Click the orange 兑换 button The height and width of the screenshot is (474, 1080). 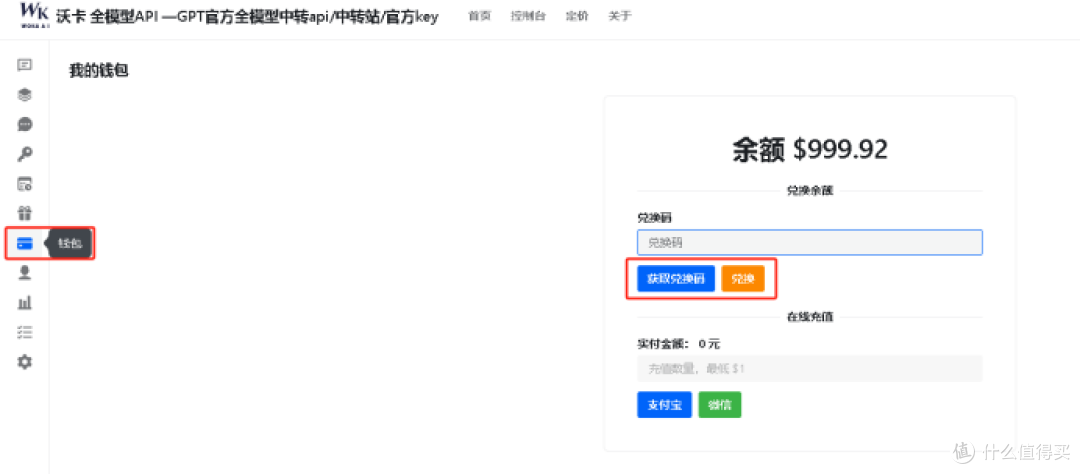743,279
